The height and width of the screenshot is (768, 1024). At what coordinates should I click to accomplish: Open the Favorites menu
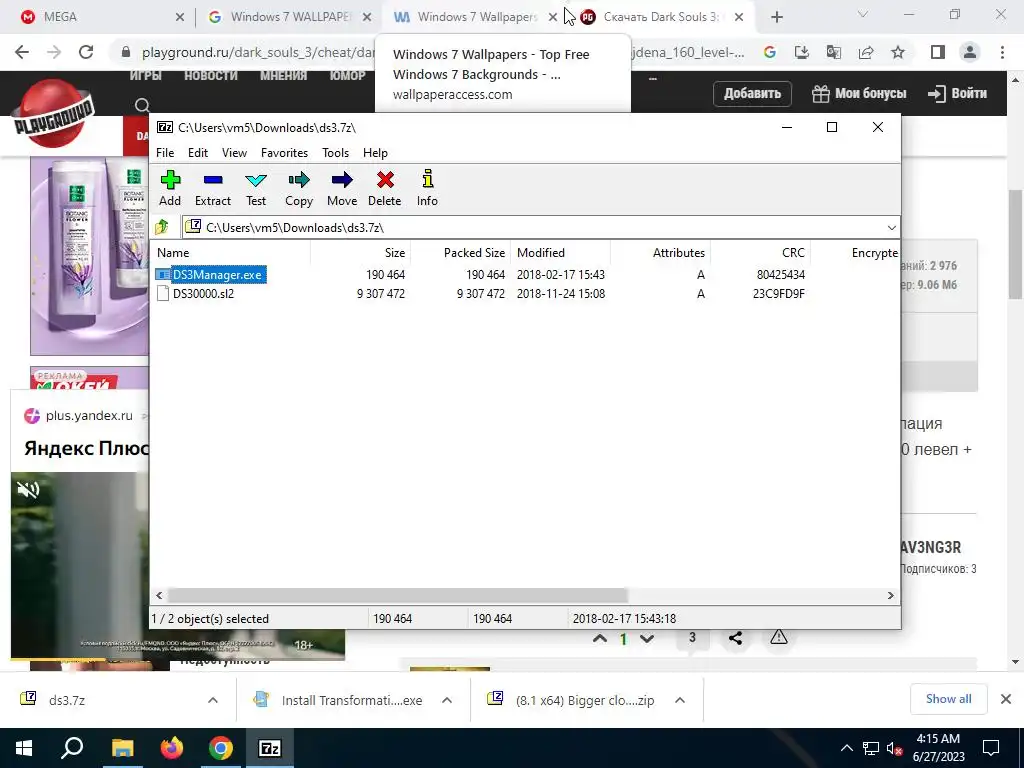[284, 153]
